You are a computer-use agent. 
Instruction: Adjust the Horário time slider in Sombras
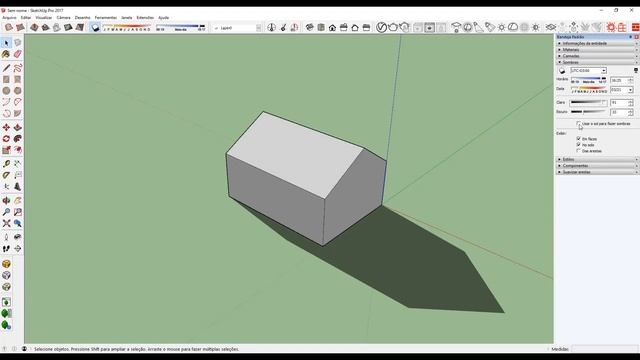click(x=589, y=80)
